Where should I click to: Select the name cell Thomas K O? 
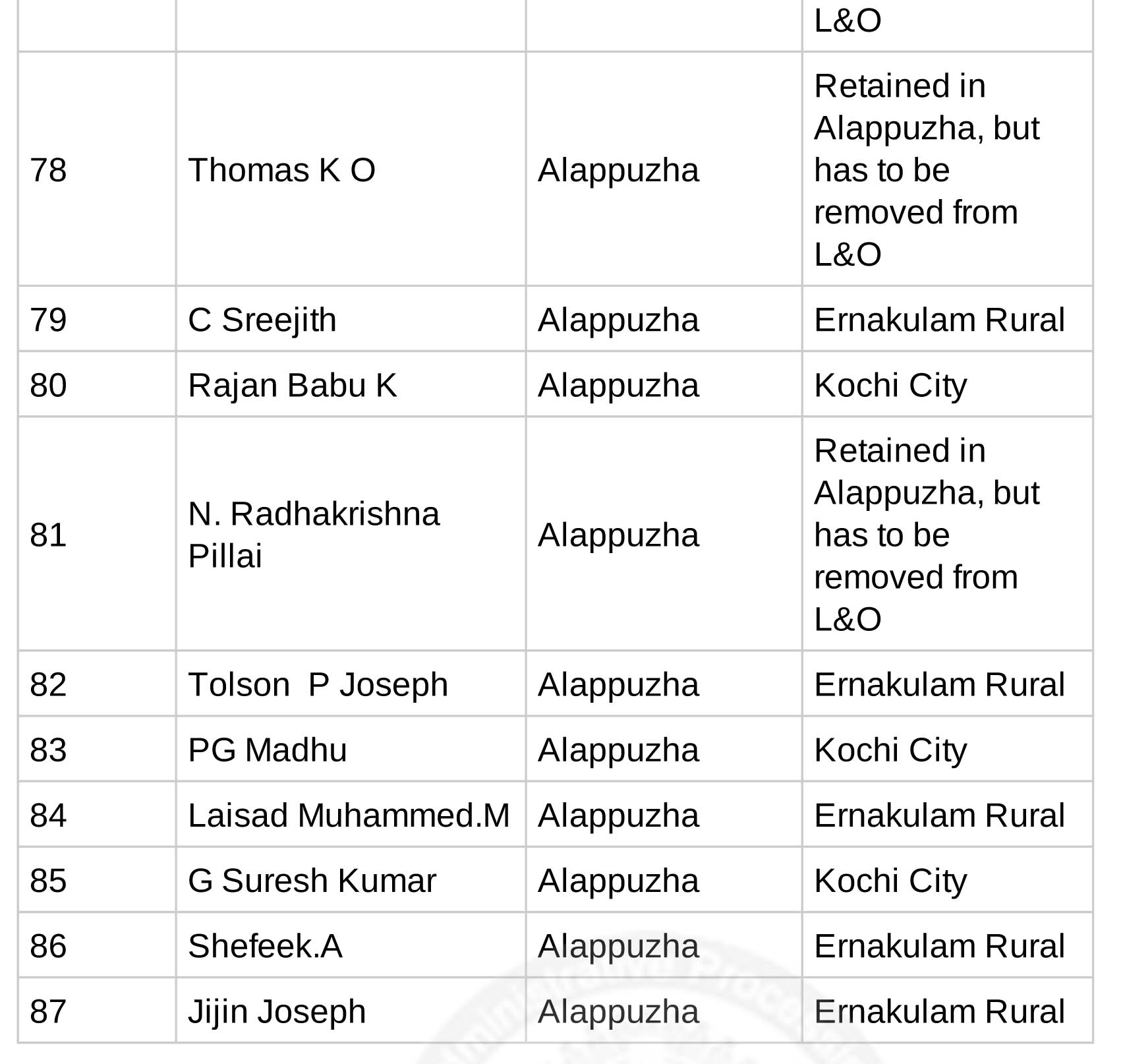tap(351, 169)
